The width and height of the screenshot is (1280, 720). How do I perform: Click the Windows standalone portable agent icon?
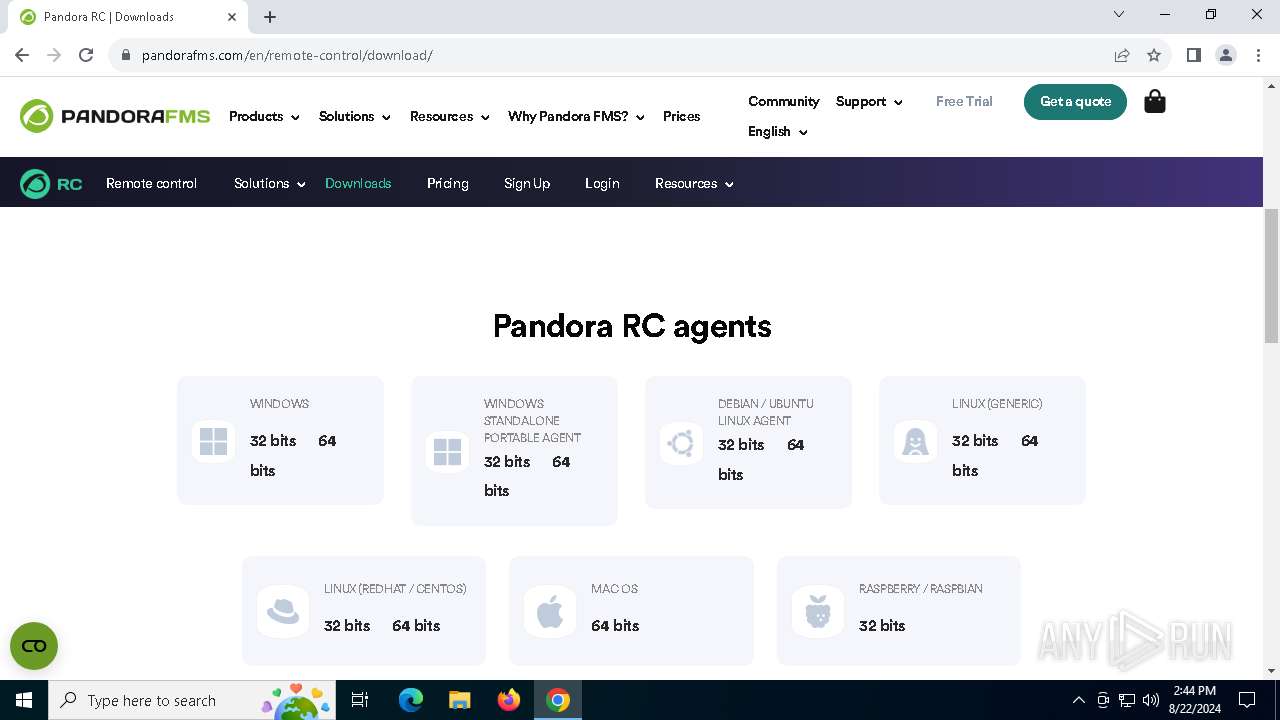447,452
